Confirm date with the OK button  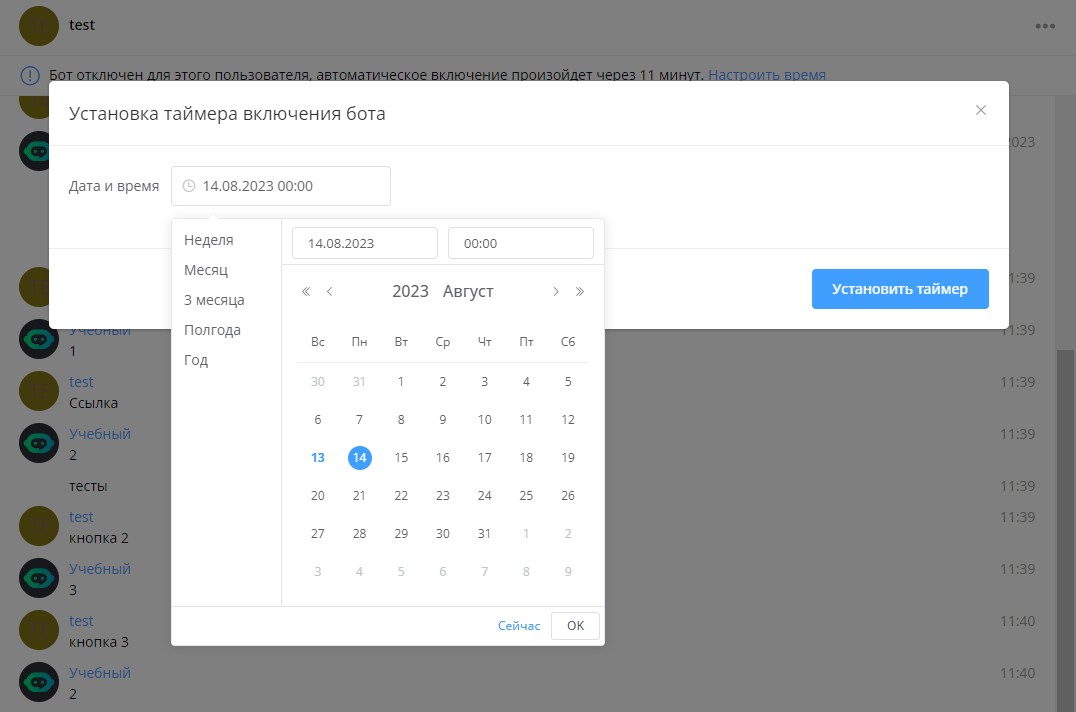(575, 626)
